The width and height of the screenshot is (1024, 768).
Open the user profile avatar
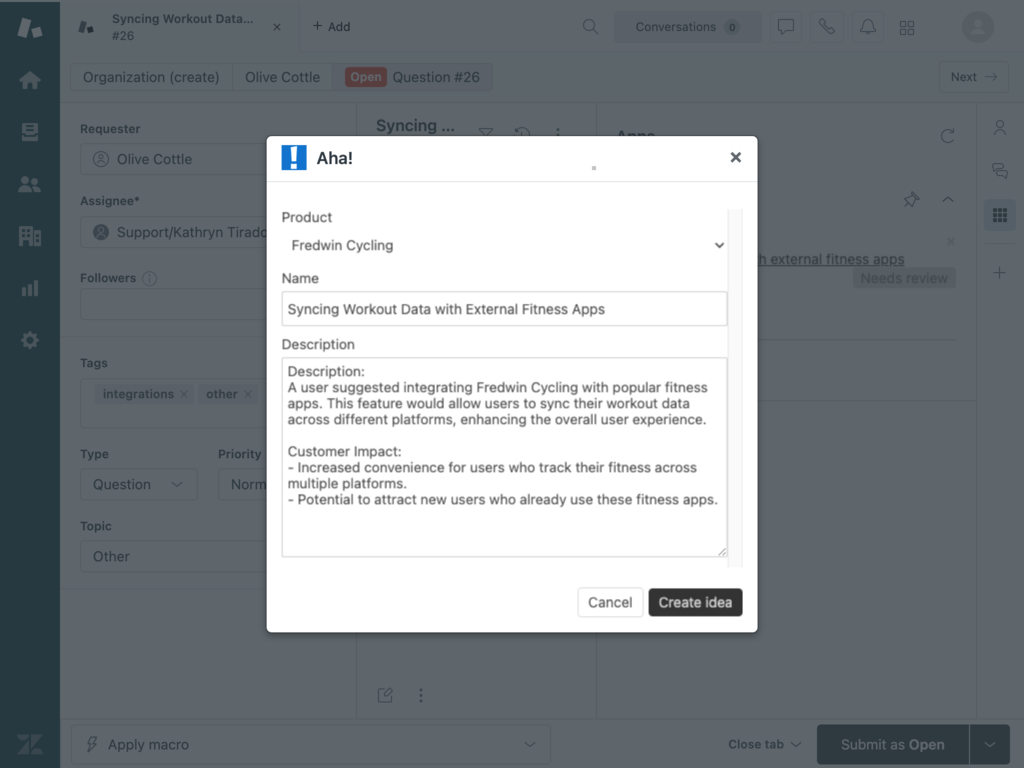click(978, 27)
